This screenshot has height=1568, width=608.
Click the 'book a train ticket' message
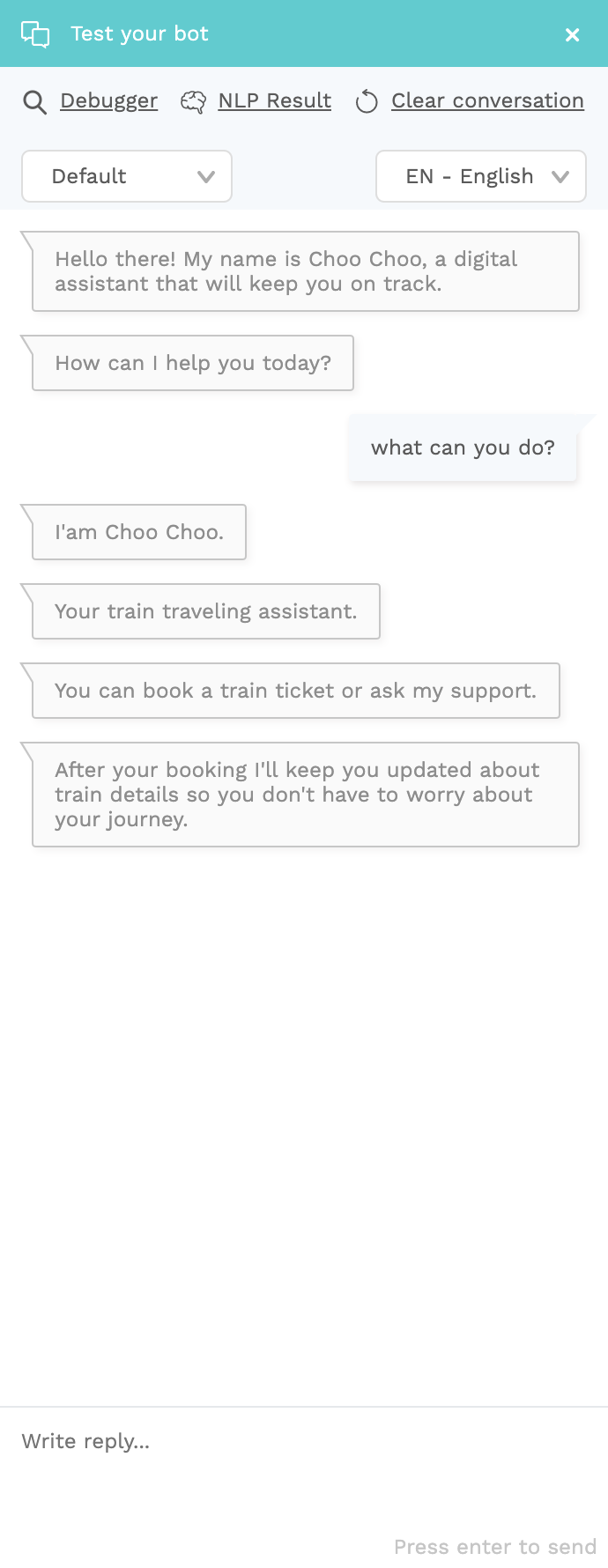coord(296,691)
